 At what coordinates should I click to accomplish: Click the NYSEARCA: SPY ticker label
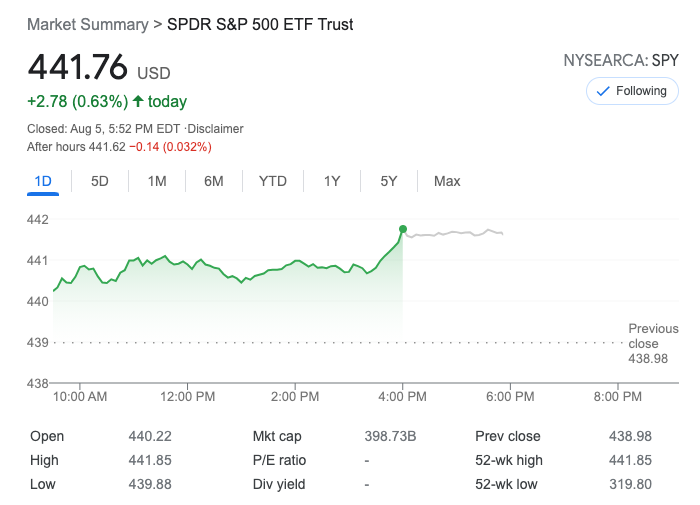(620, 60)
